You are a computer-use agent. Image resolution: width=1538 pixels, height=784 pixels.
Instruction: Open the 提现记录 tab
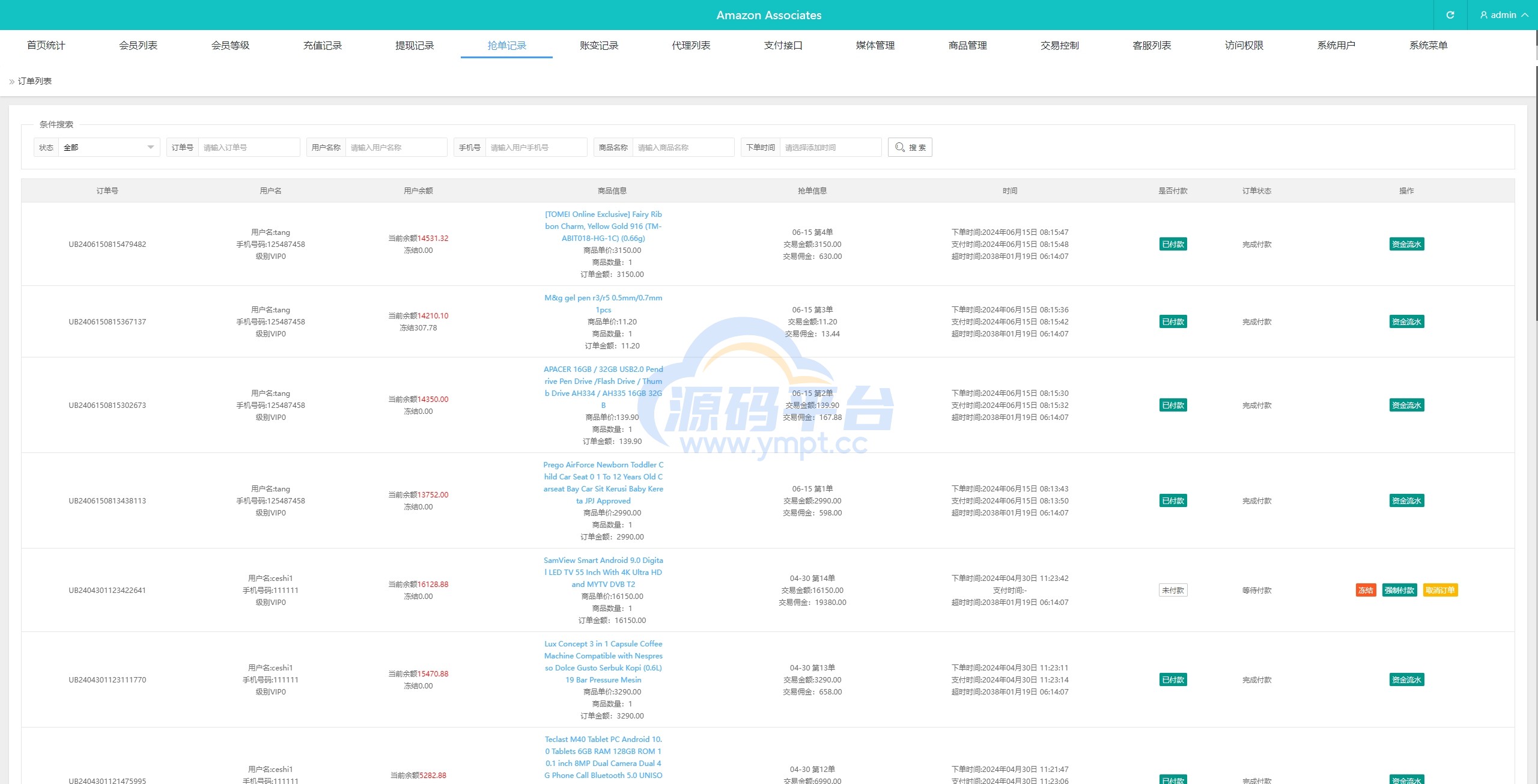415,45
